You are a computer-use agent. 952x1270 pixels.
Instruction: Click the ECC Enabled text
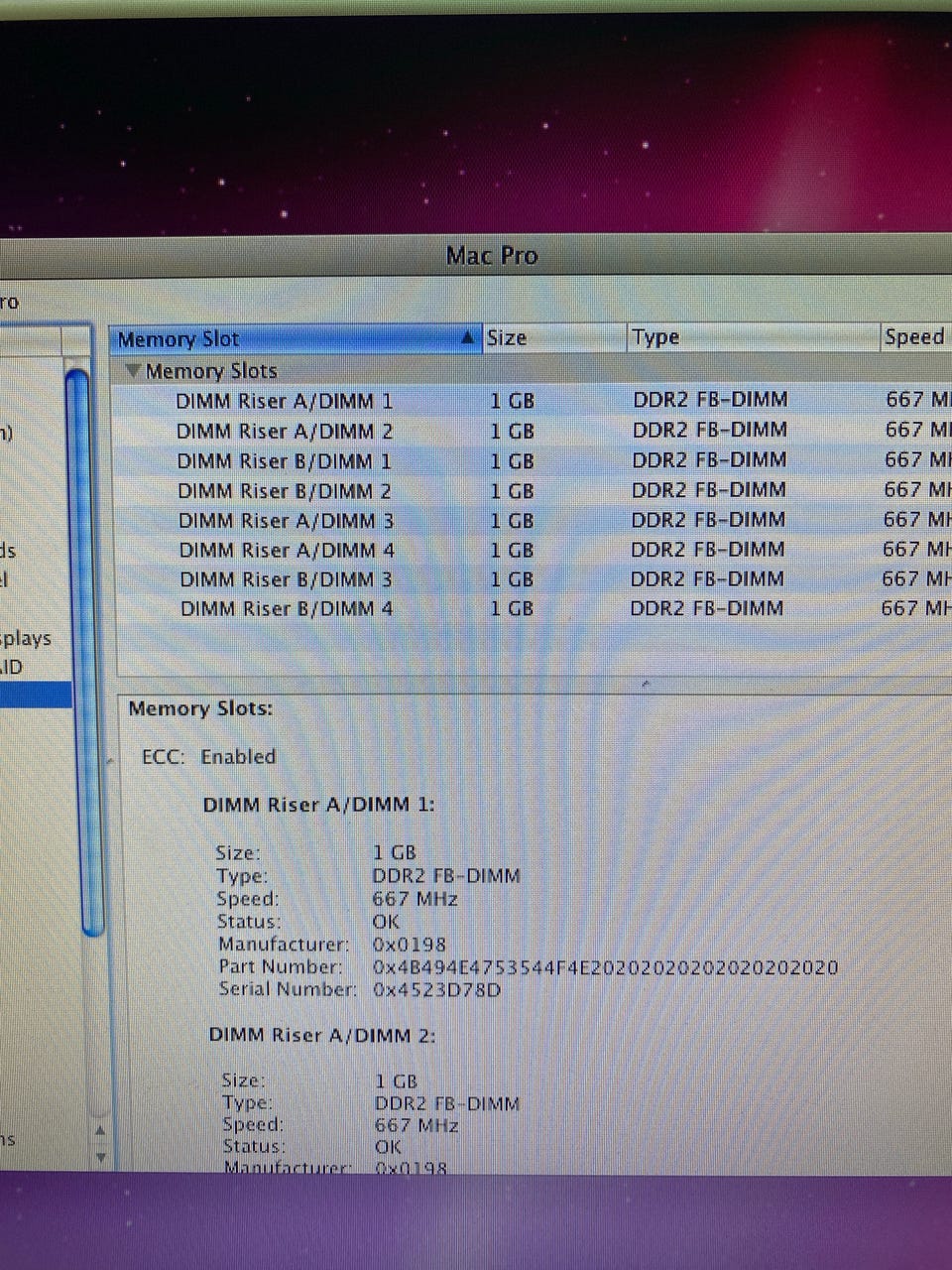coord(209,757)
